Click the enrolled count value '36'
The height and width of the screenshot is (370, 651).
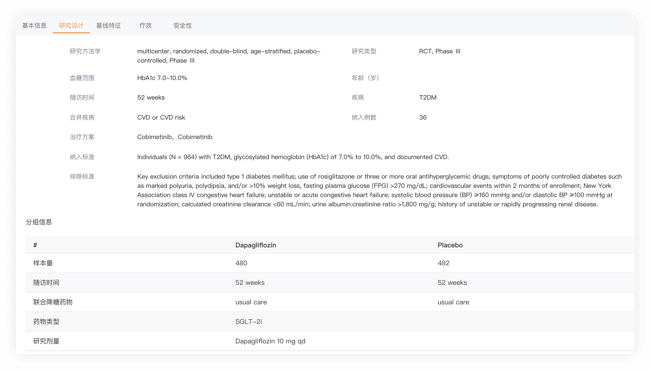click(423, 117)
